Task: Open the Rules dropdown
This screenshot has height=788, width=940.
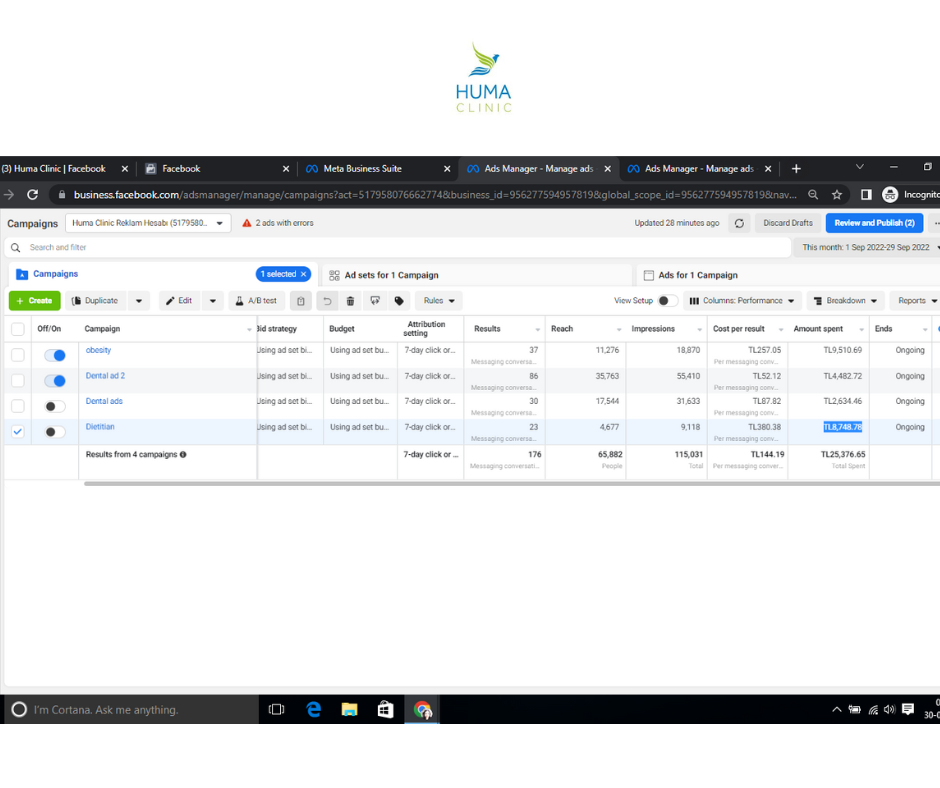Action: point(439,301)
